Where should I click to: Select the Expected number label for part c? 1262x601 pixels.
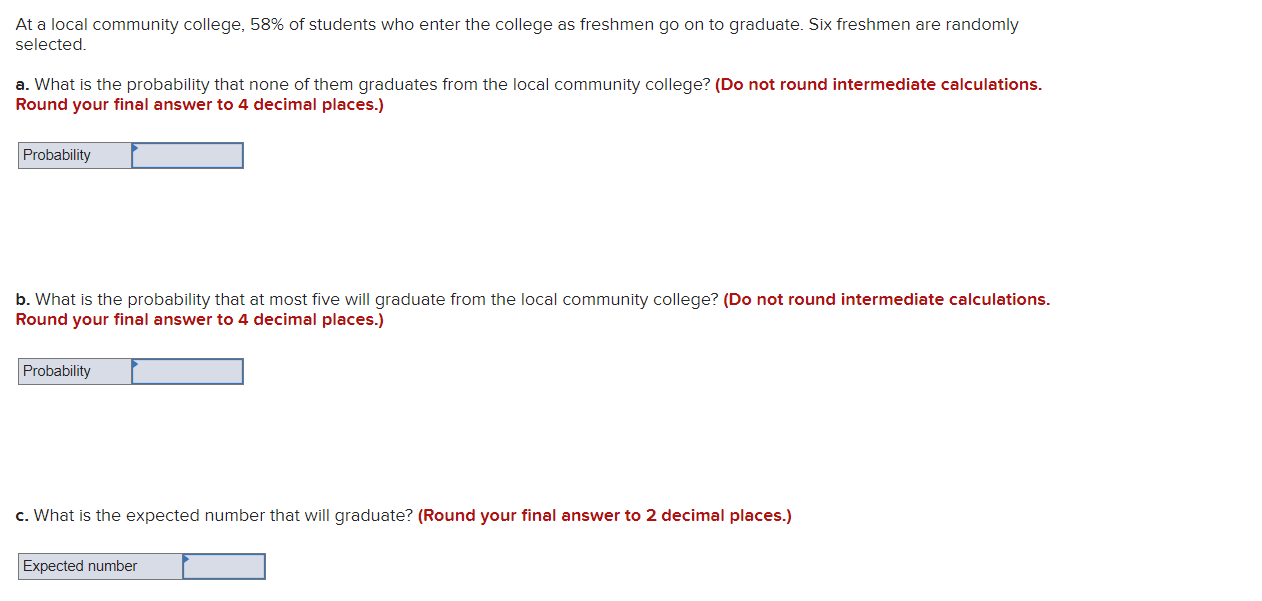(x=80, y=566)
